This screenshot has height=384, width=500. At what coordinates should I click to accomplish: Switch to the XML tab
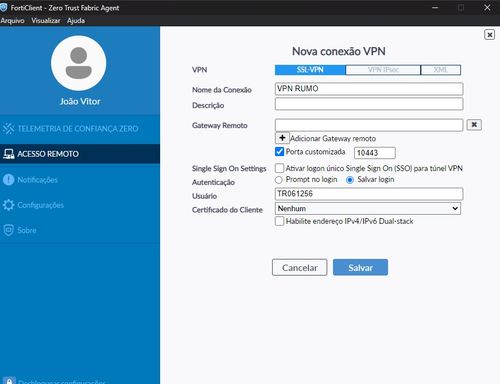[441, 70]
